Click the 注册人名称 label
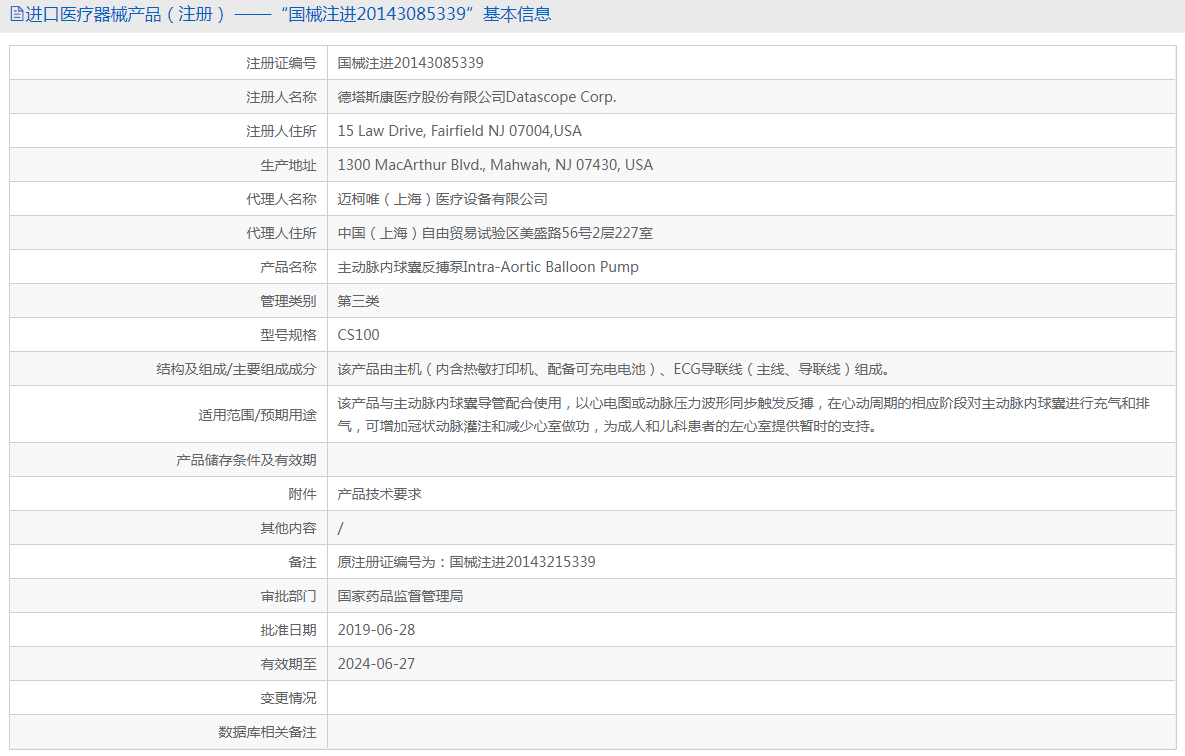Image resolution: width=1185 pixels, height=756 pixels. 281,98
